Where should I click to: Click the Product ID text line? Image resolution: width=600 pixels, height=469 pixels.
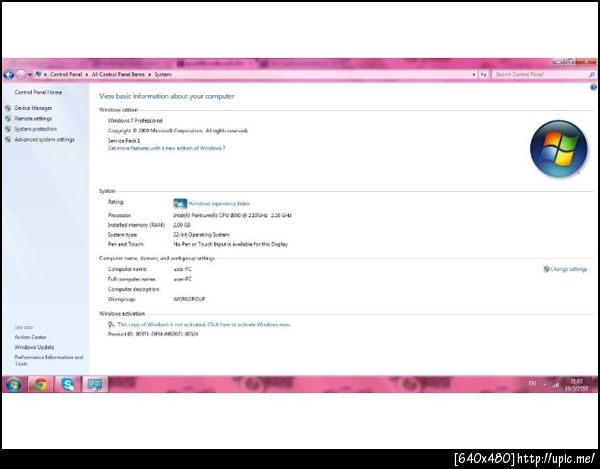153,334
